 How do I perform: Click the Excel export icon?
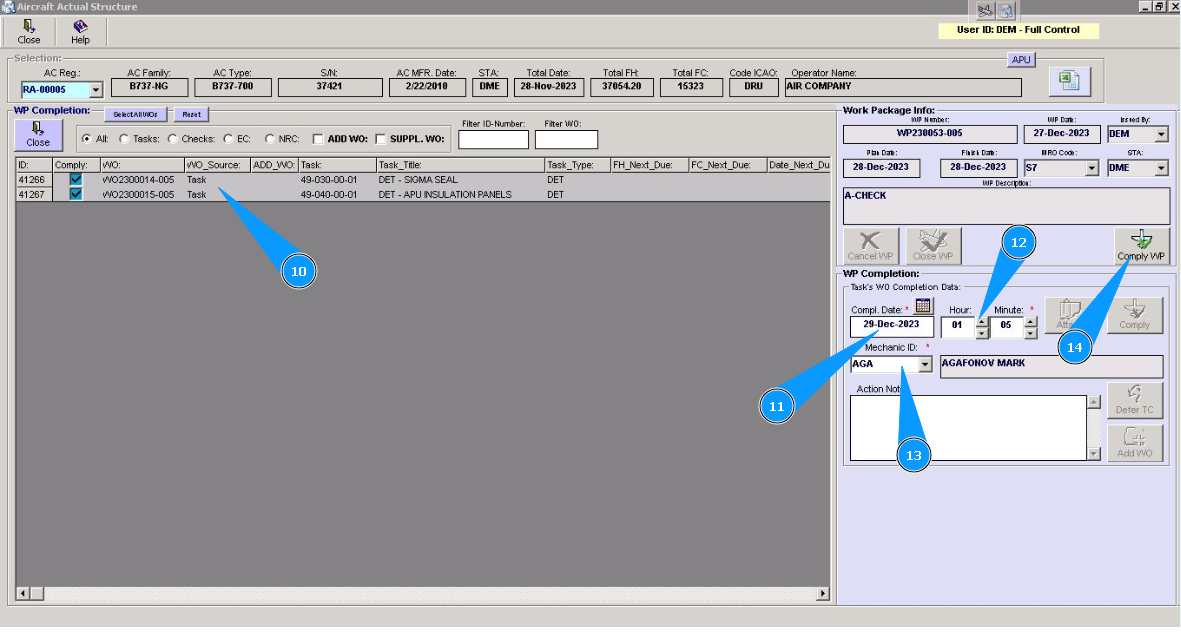1070,81
